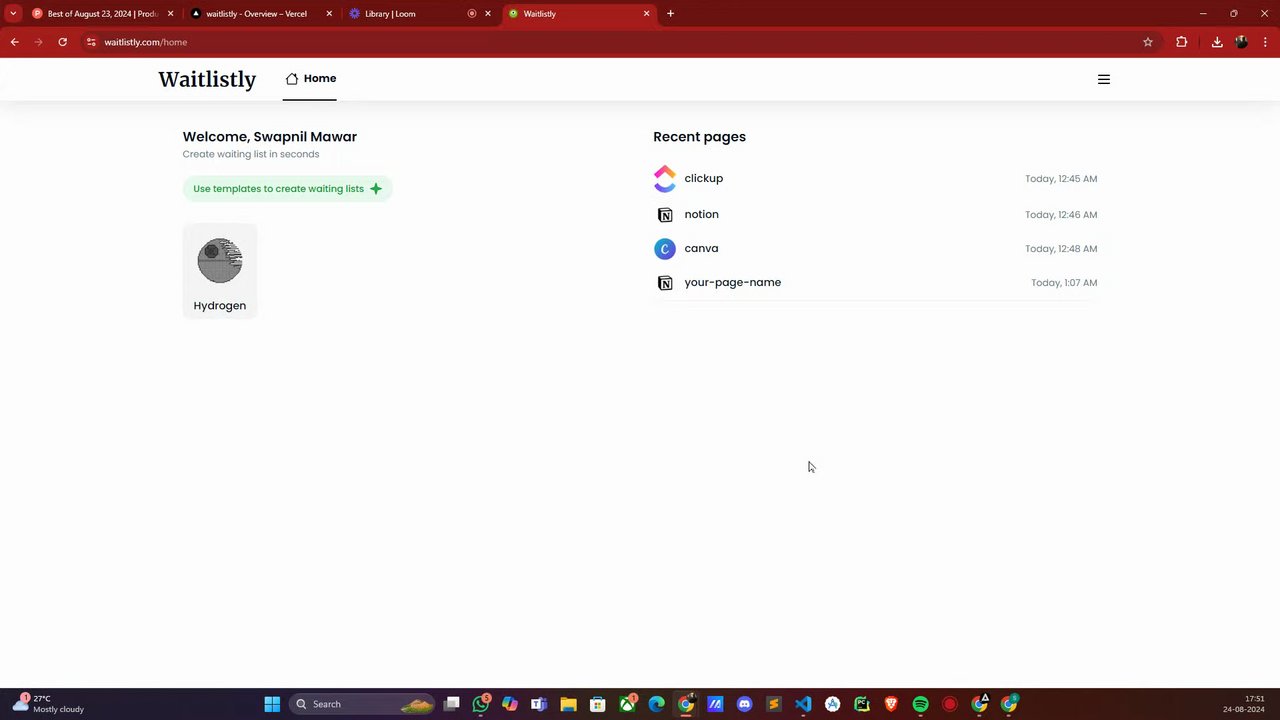
Task: Open the hamburger menu in Waitlistly header
Action: pos(1104,79)
